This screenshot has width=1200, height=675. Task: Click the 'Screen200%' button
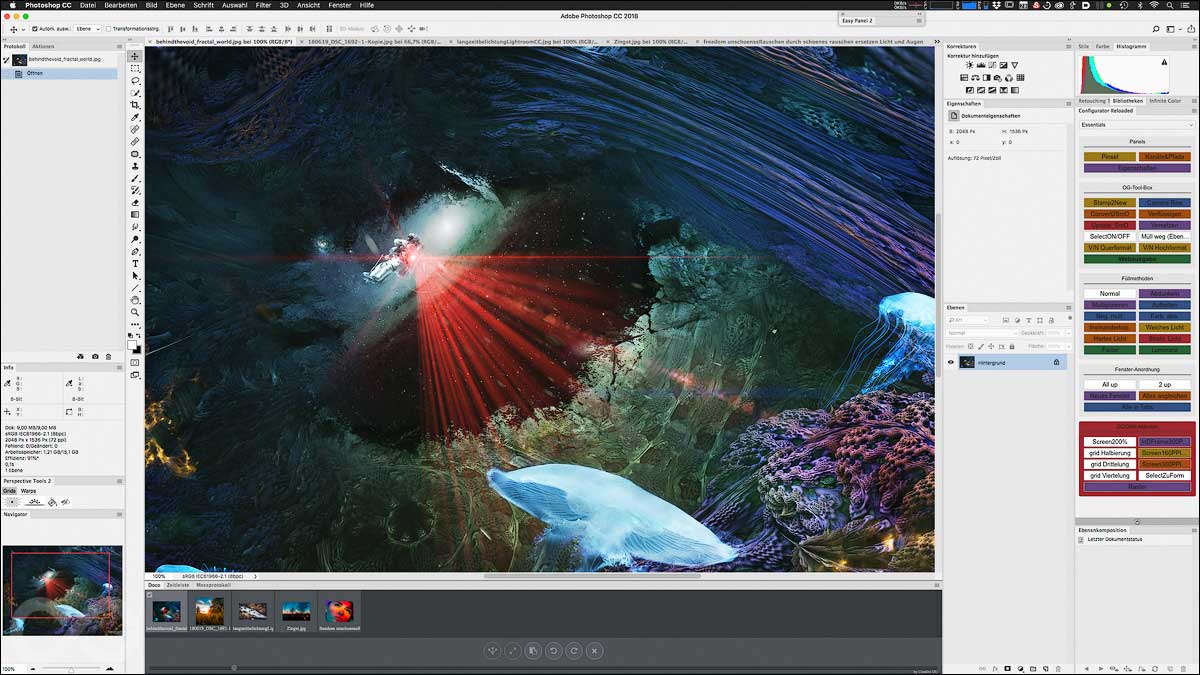coord(1109,441)
